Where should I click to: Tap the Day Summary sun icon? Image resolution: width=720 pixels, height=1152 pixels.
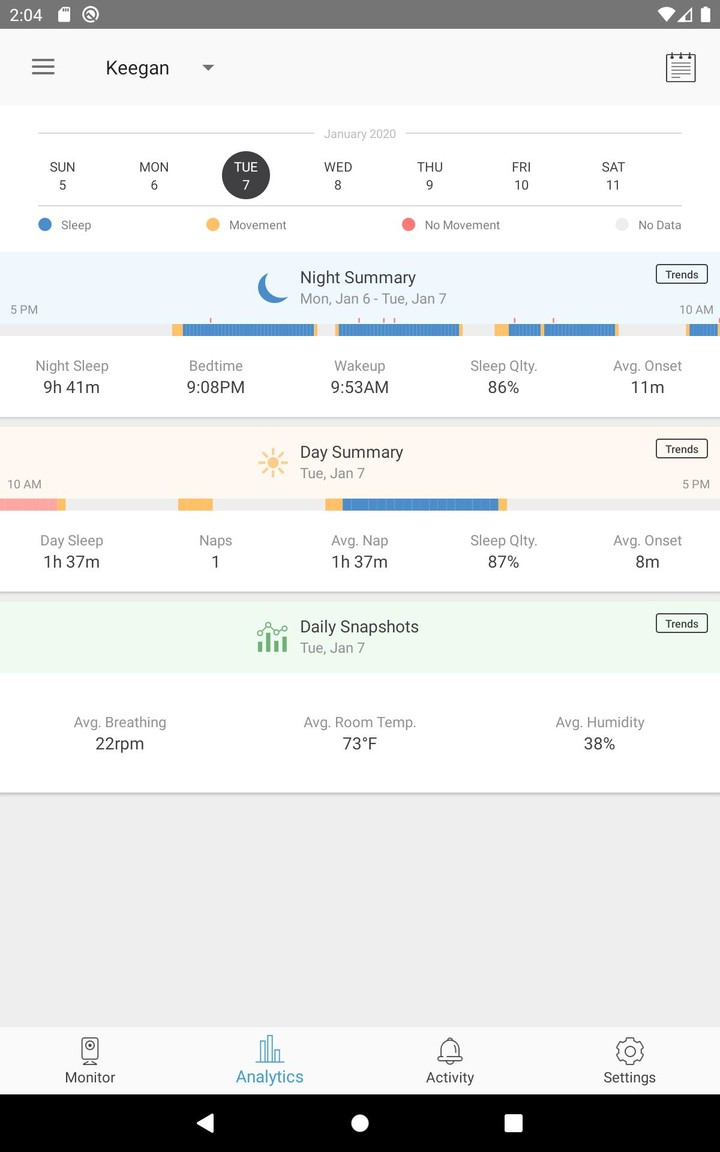[272, 462]
